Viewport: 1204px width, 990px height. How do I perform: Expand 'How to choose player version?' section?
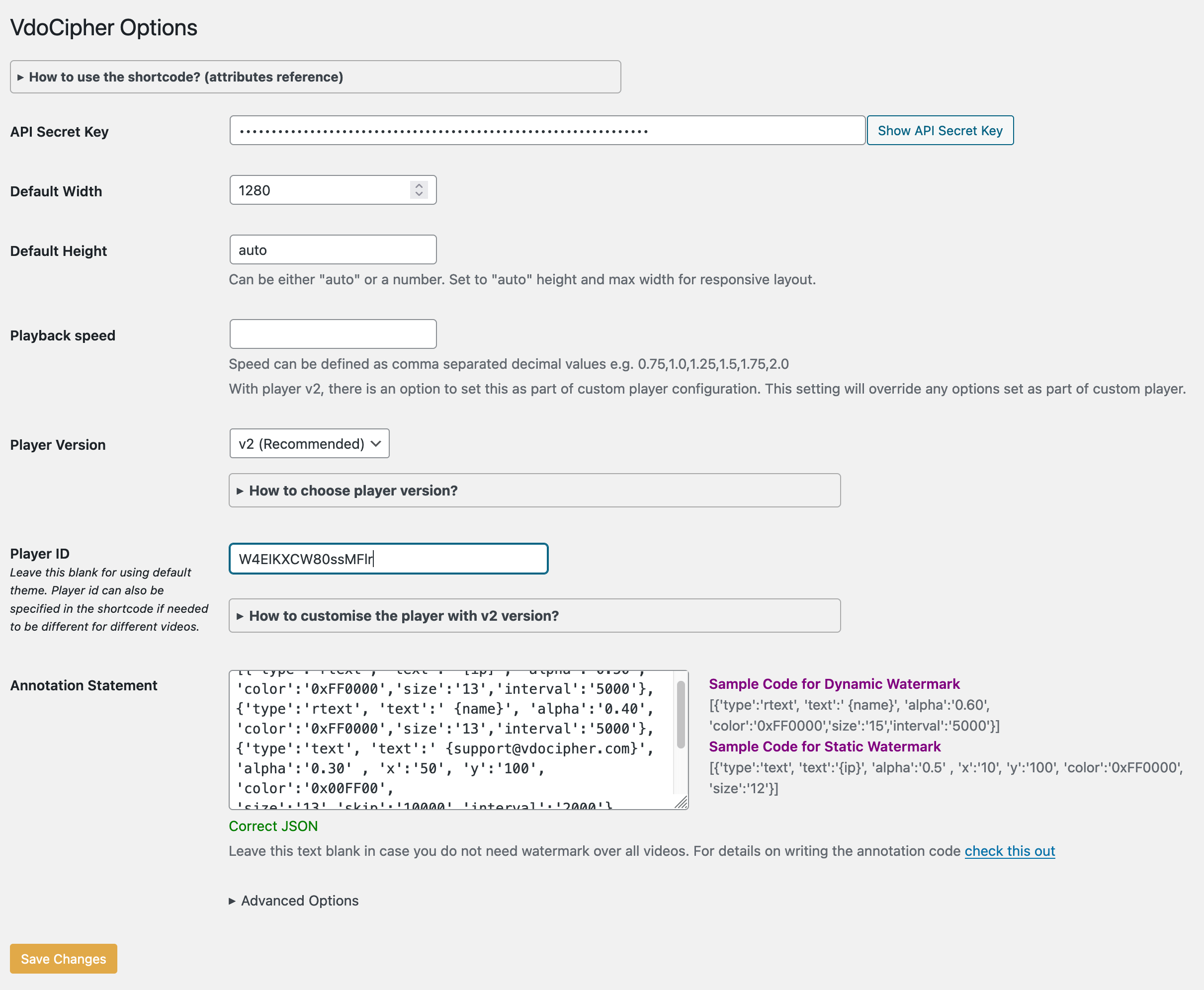pyautogui.click(x=534, y=490)
